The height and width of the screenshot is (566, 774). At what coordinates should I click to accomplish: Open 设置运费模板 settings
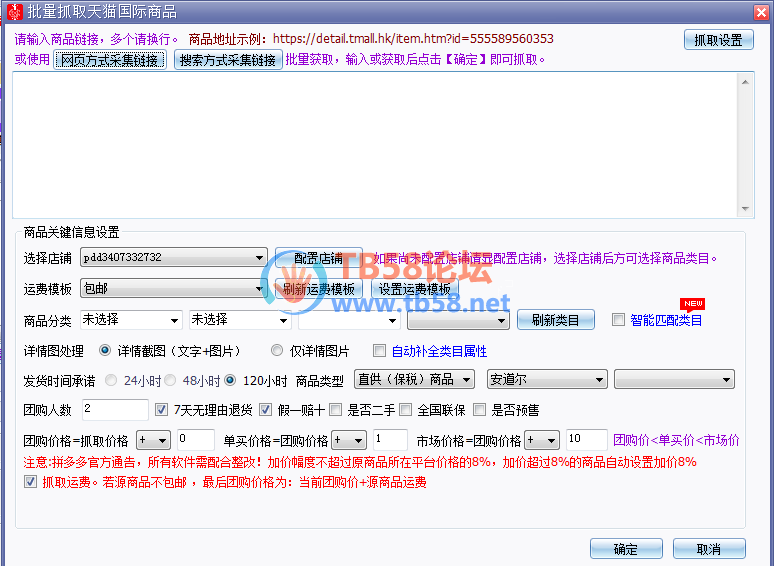(x=414, y=289)
